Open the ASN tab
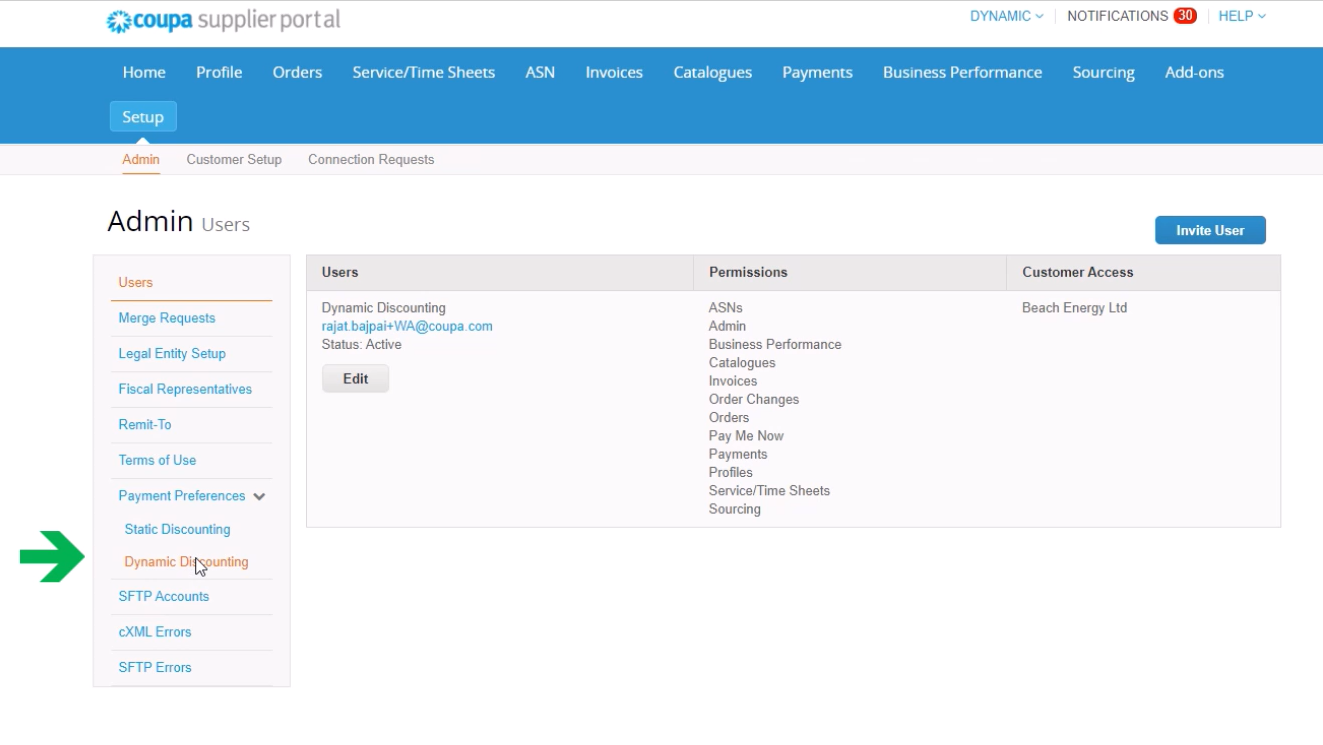This screenshot has height=745, width=1323. pyautogui.click(x=540, y=72)
